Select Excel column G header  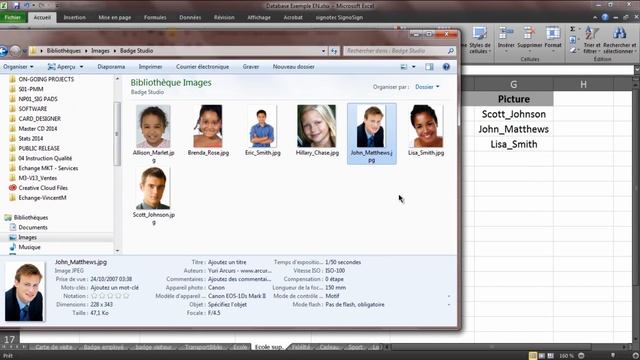[513, 84]
